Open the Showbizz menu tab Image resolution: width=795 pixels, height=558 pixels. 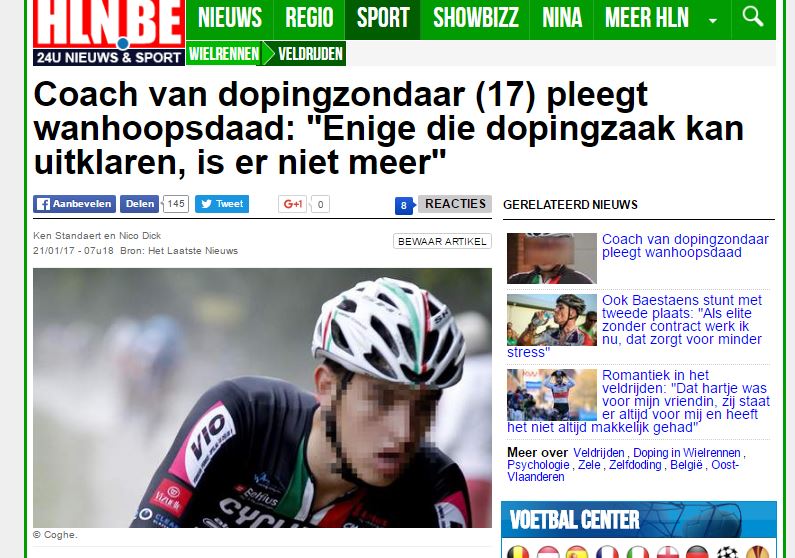475,18
